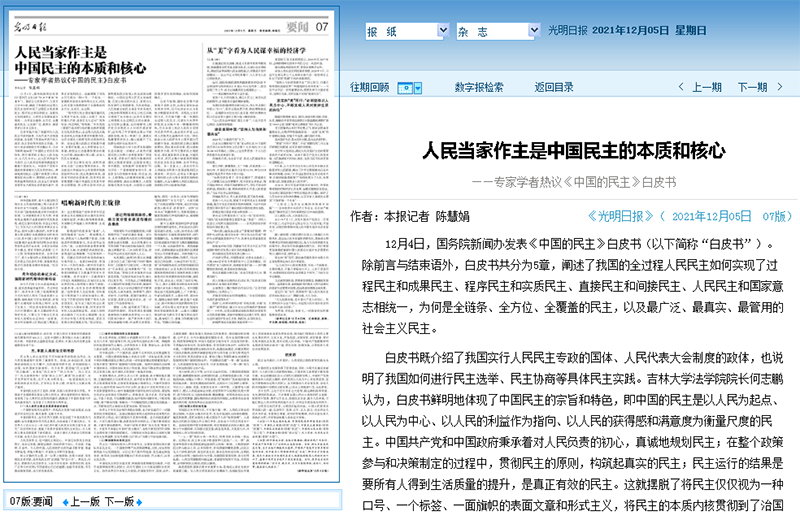Go to previous issue via 上一期

coord(706,87)
